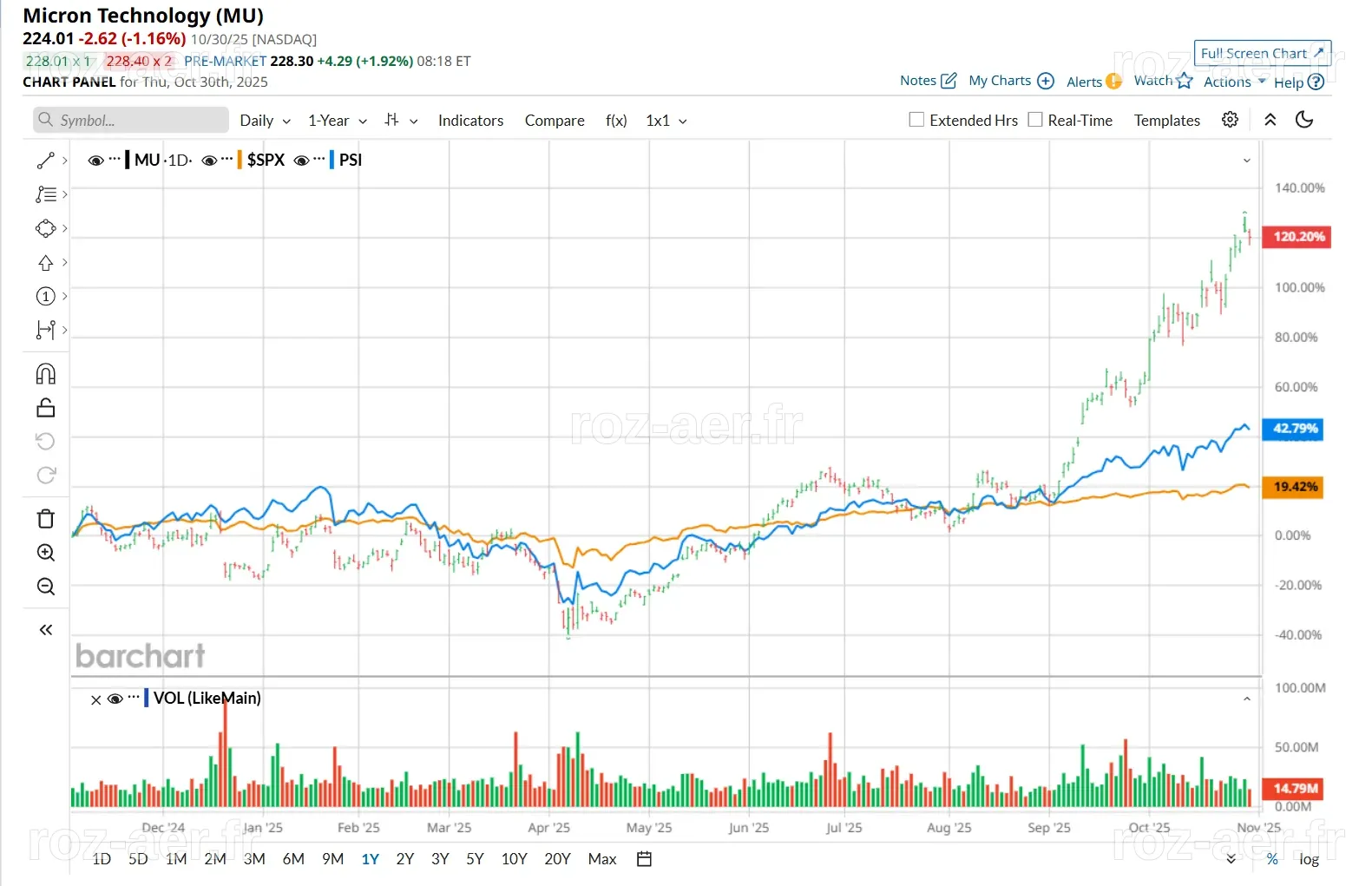Viewport: 1372px width, 886px height.
Task: Toggle visibility of the VOL pane
Action: [x=115, y=699]
